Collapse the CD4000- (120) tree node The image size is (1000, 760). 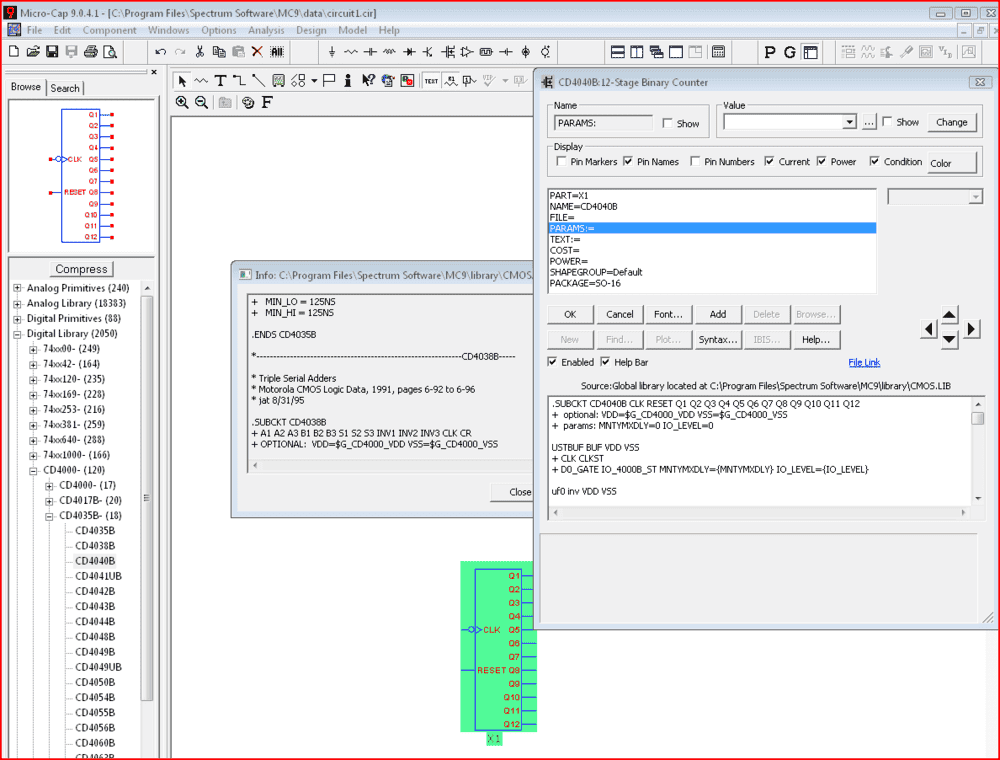pos(33,471)
